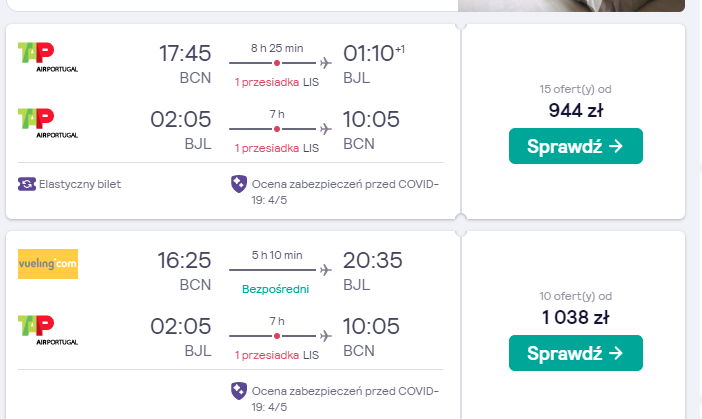Viewport: 702px width, 419px height.
Task: Click the red stopover dot on the 17:45 flight line
Action: point(277,63)
